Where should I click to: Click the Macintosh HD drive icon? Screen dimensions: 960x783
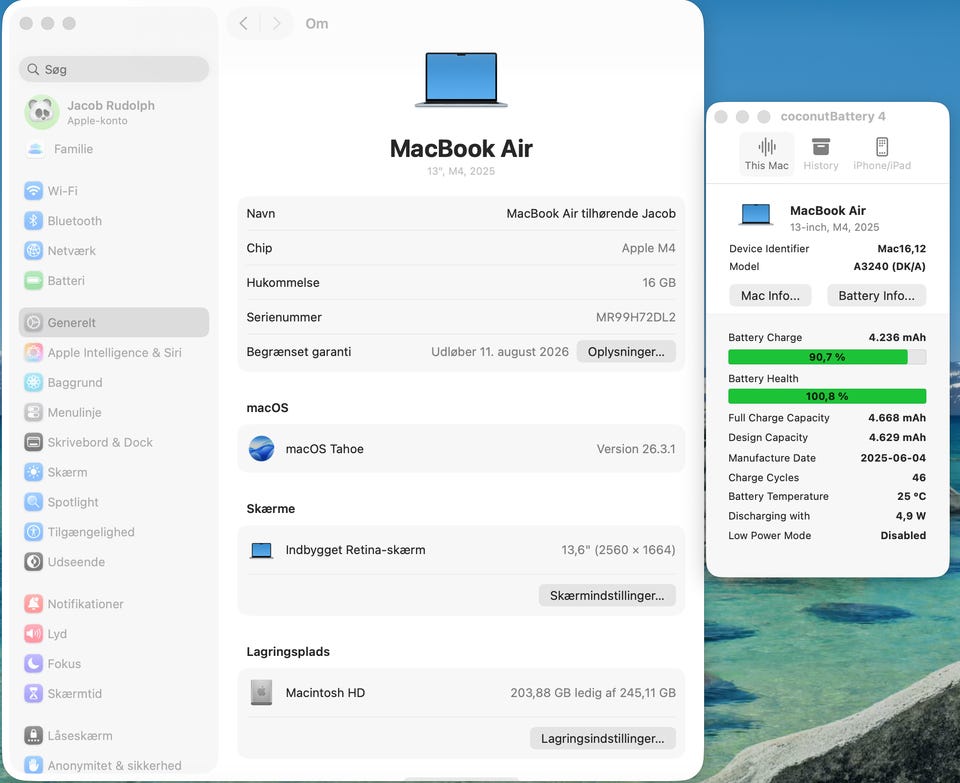tap(261, 692)
